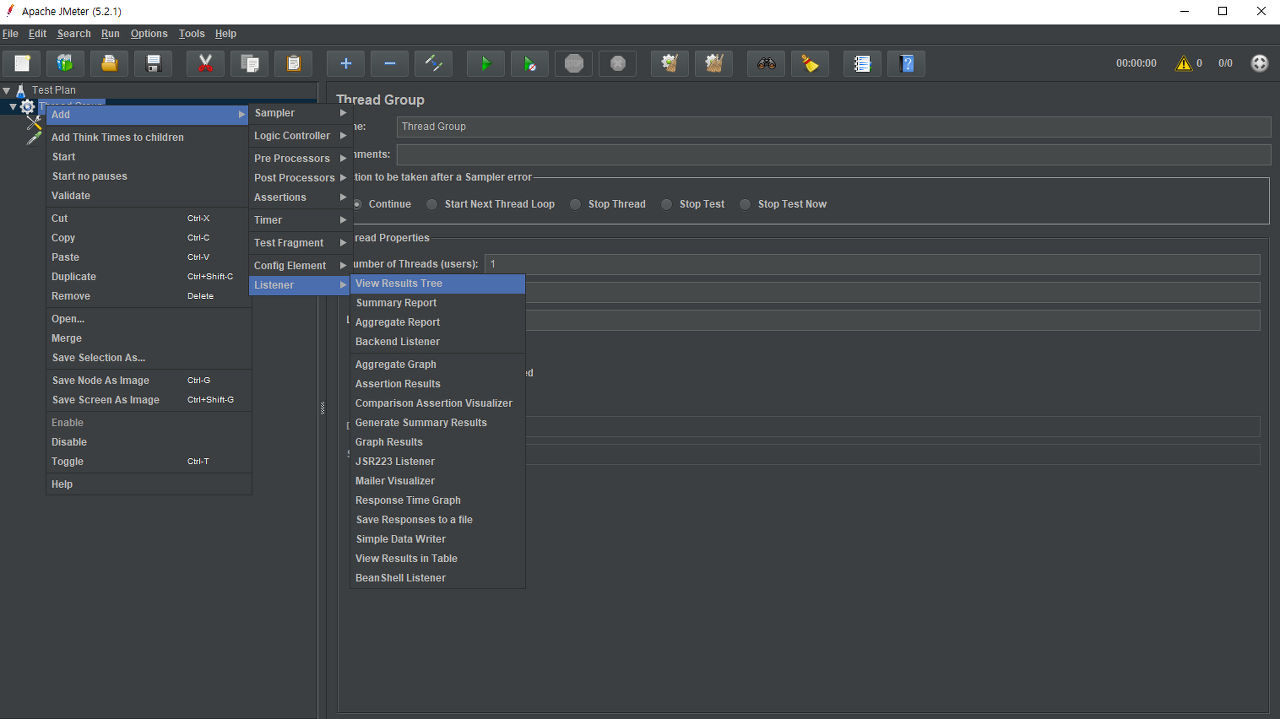
Task: Click the Stop toolbar icon
Action: coord(574,64)
